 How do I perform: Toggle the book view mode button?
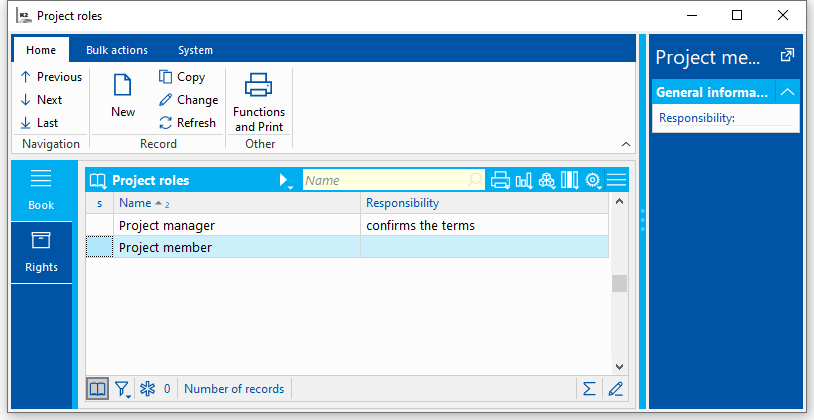[97, 389]
